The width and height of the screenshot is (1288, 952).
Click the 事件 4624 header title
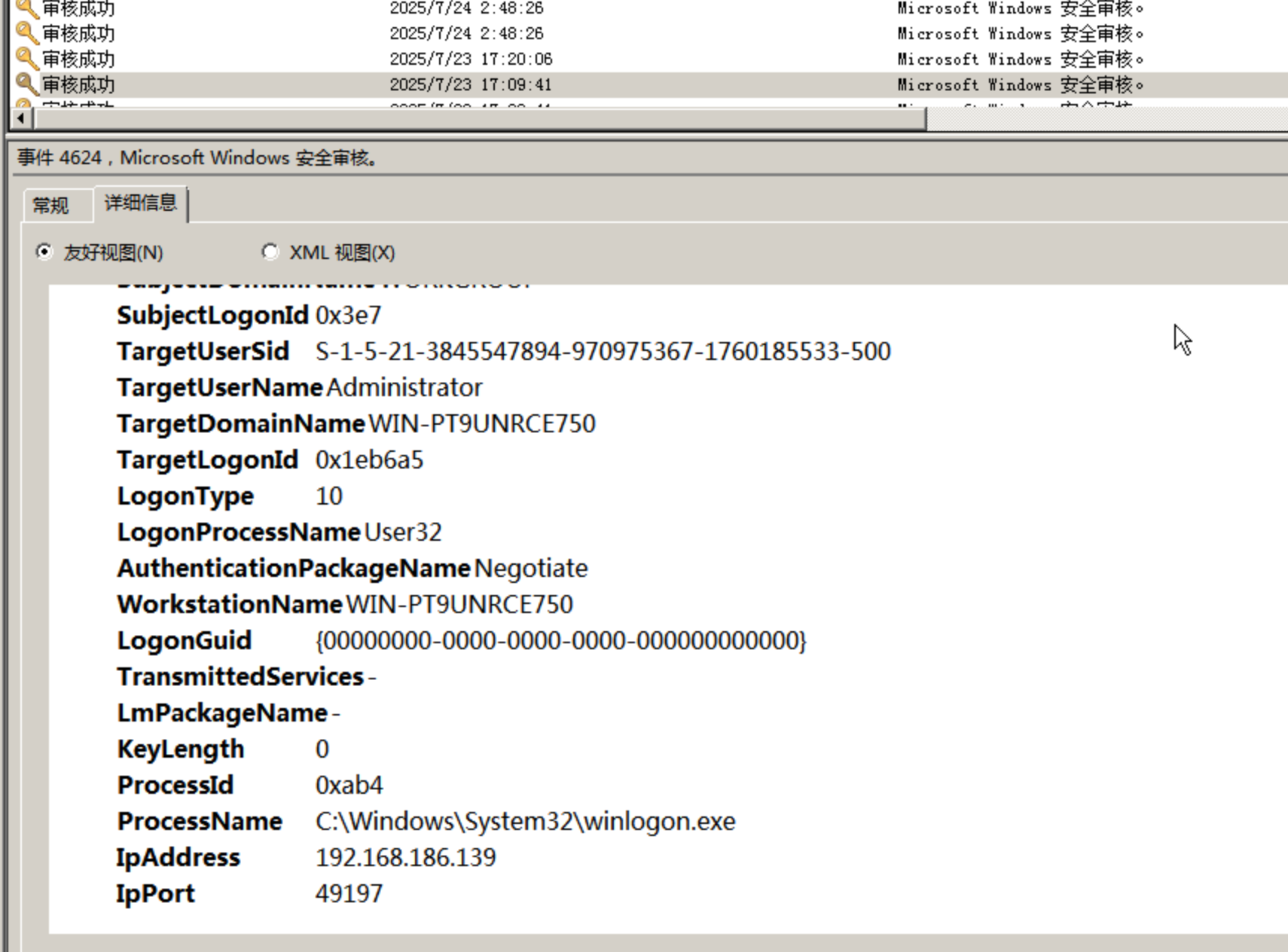[197, 158]
